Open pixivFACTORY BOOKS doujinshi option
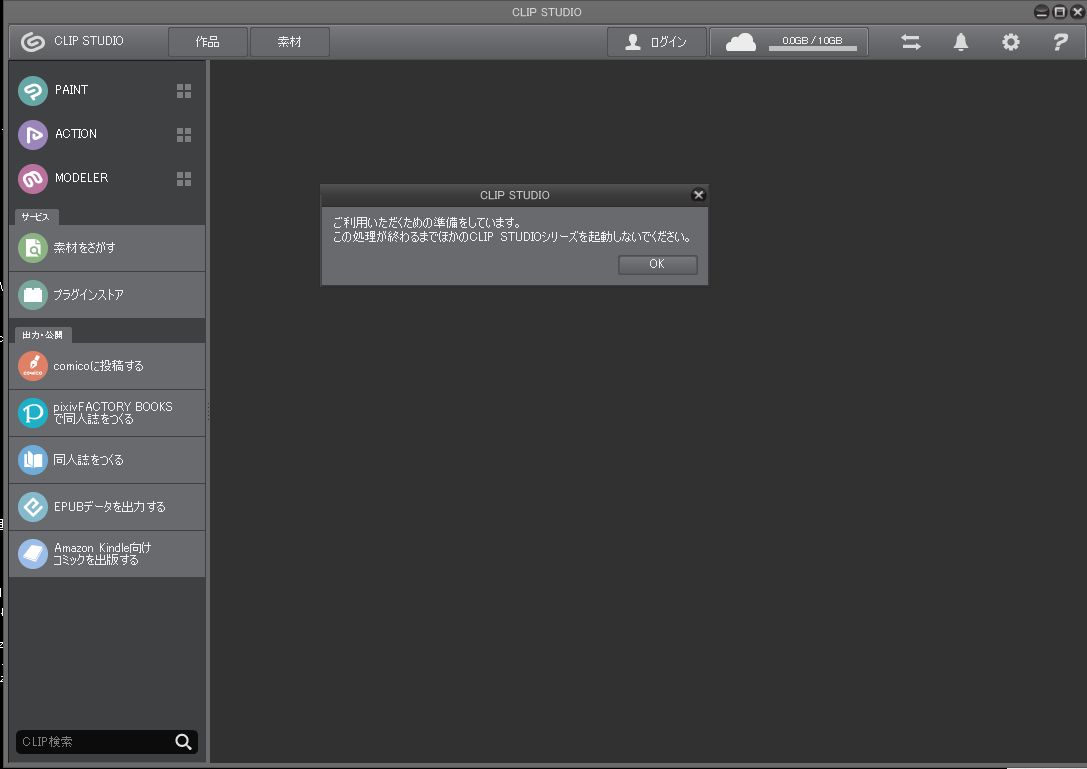 tap(107, 413)
